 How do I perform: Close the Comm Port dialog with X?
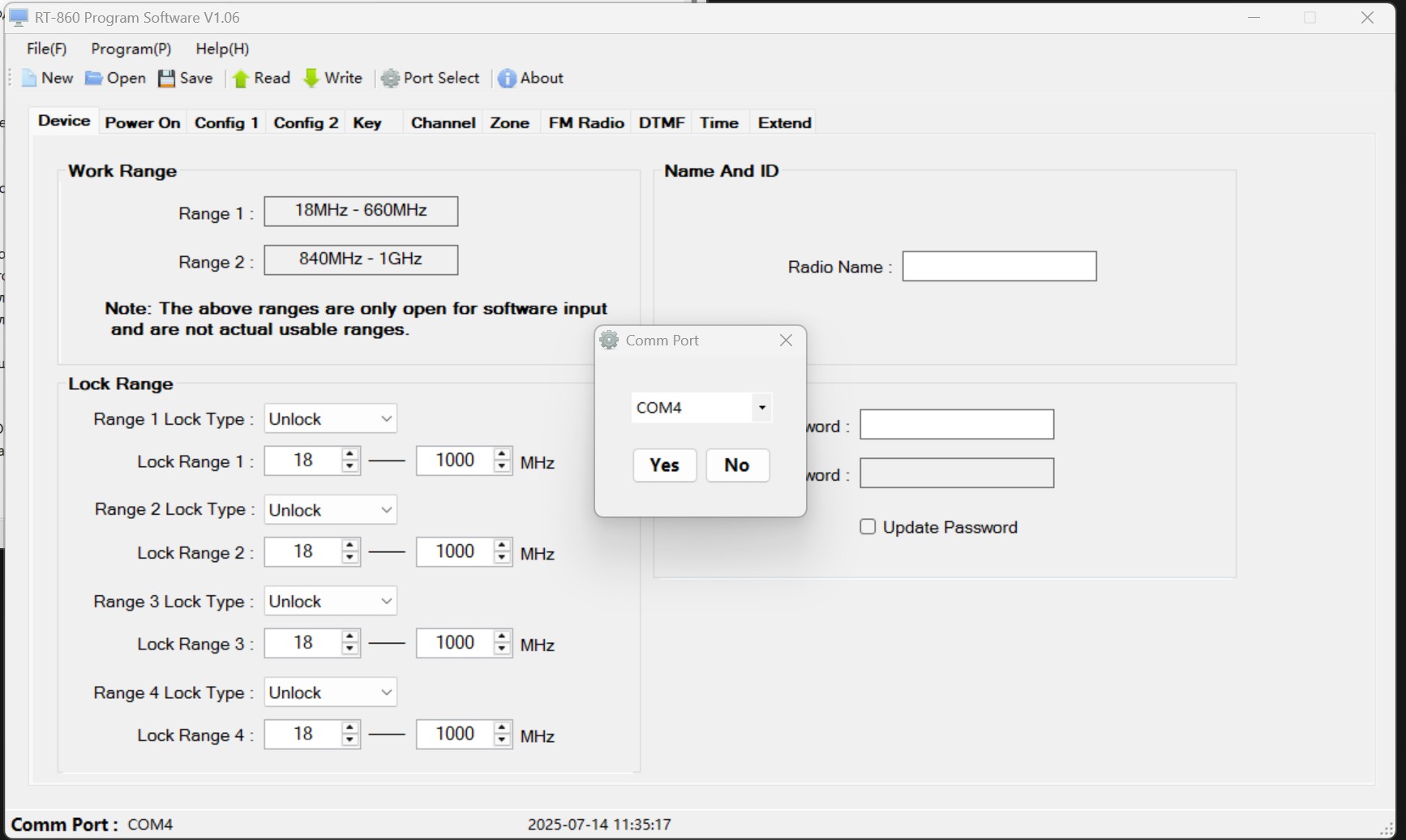(786, 341)
